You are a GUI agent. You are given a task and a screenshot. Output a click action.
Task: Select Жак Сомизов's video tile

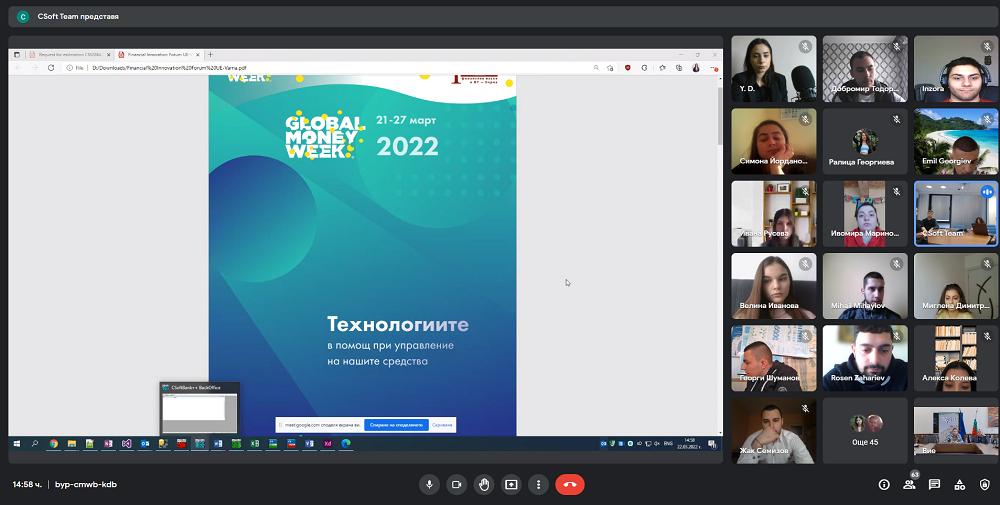click(x=774, y=431)
